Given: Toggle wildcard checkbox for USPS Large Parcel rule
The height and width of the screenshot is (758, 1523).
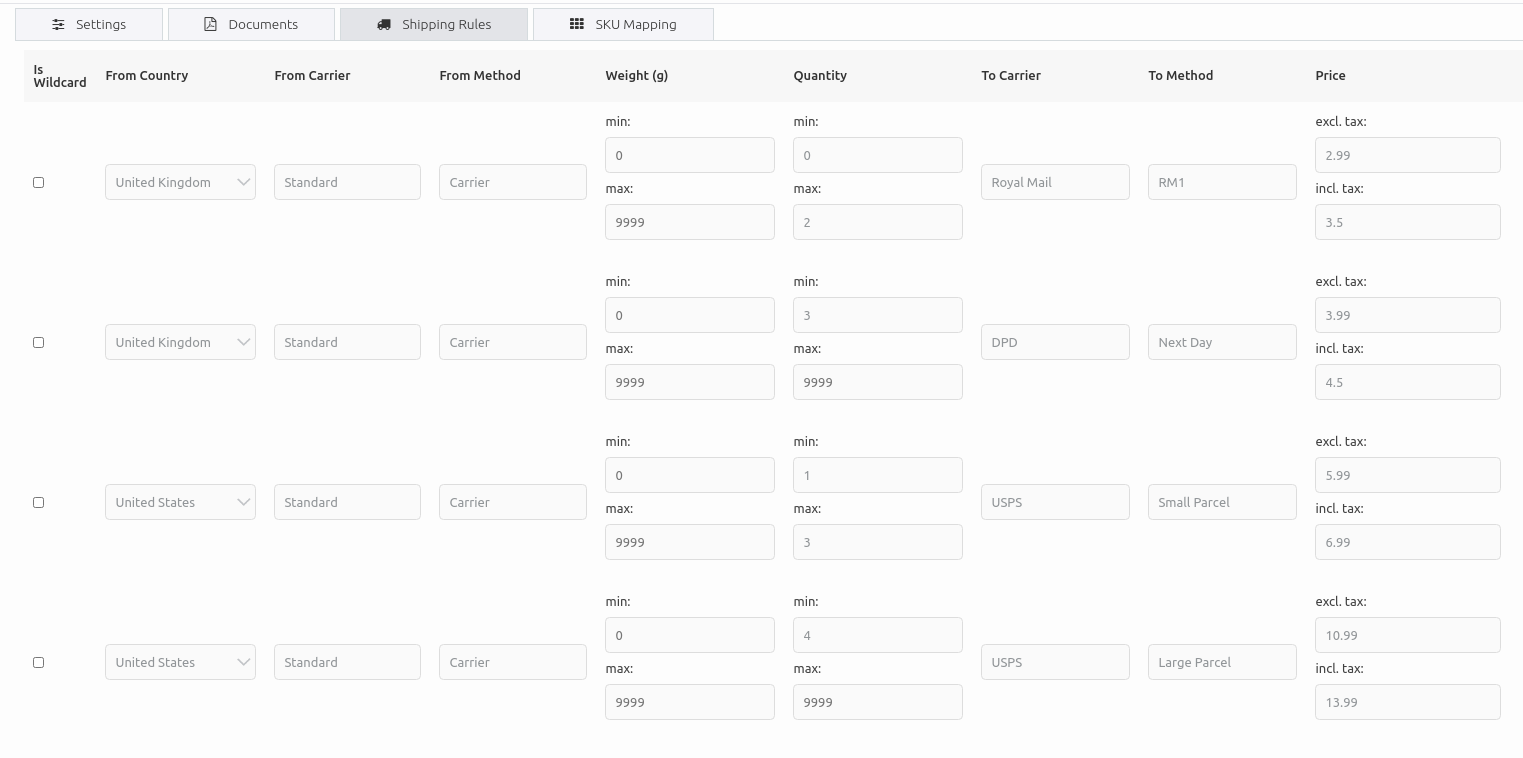Looking at the screenshot, I should [39, 662].
